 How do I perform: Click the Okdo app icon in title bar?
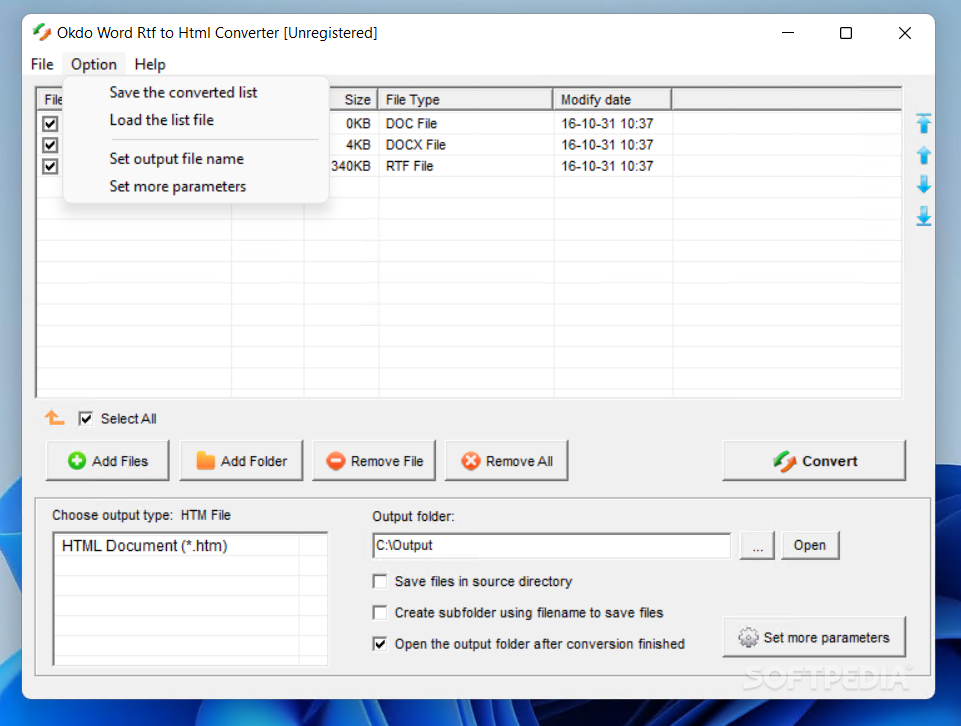tap(42, 32)
